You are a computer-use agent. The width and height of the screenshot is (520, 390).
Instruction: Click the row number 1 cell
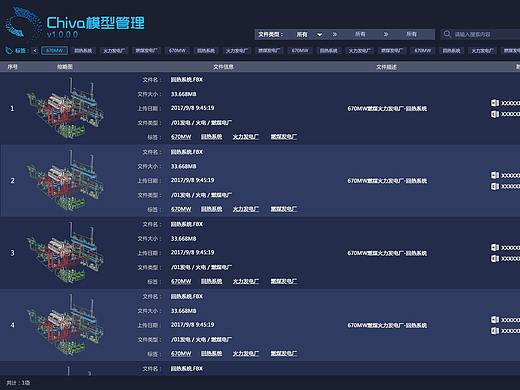[12, 108]
